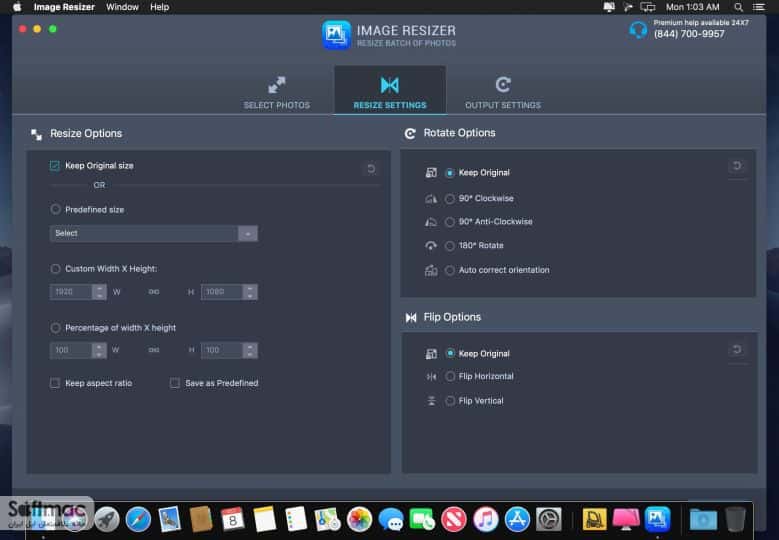Viewport: 779px width, 540px height.
Task: Open iTunes from the Dock
Action: (485, 520)
